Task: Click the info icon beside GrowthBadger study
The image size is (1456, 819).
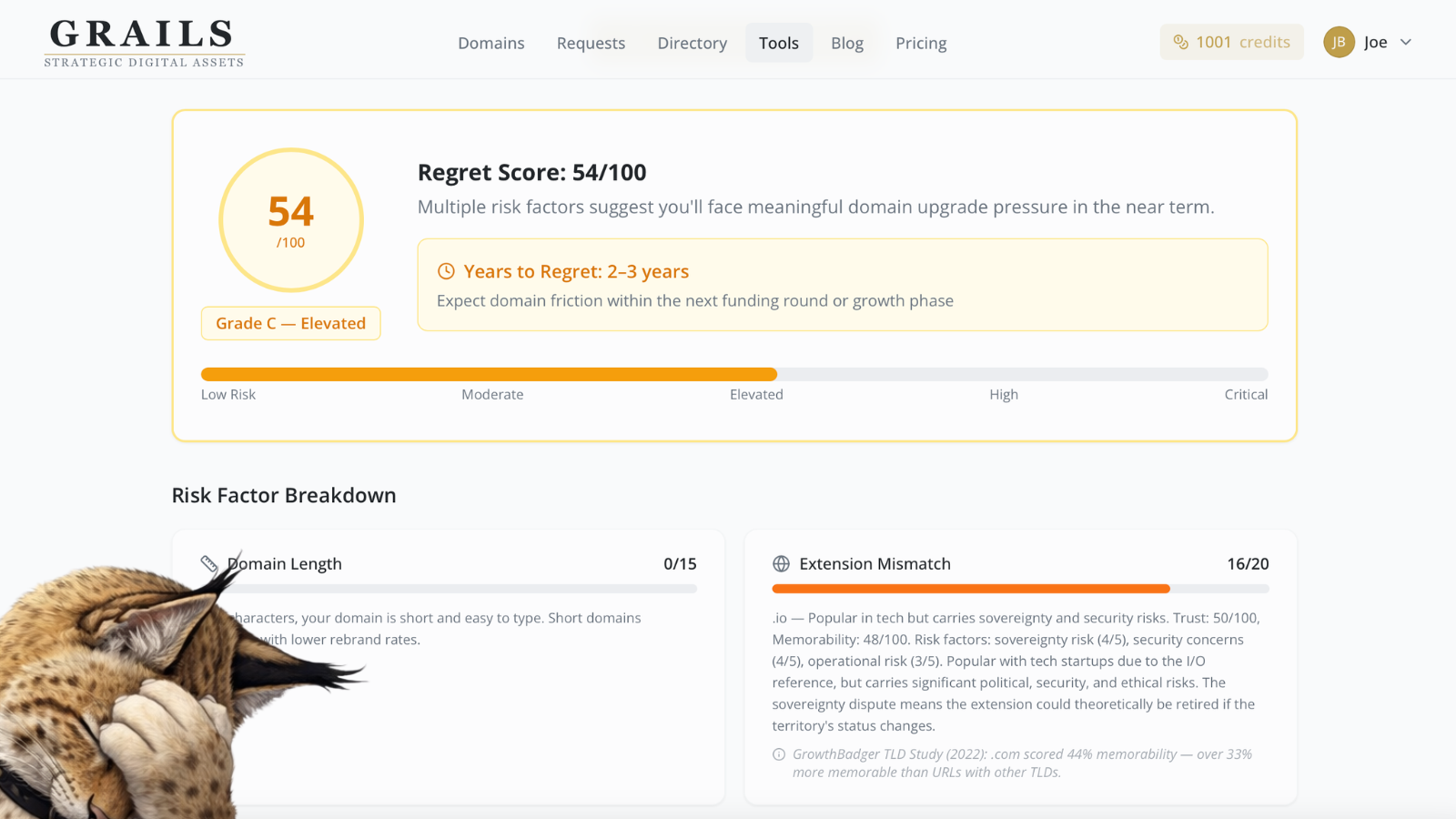Action: coord(779,754)
